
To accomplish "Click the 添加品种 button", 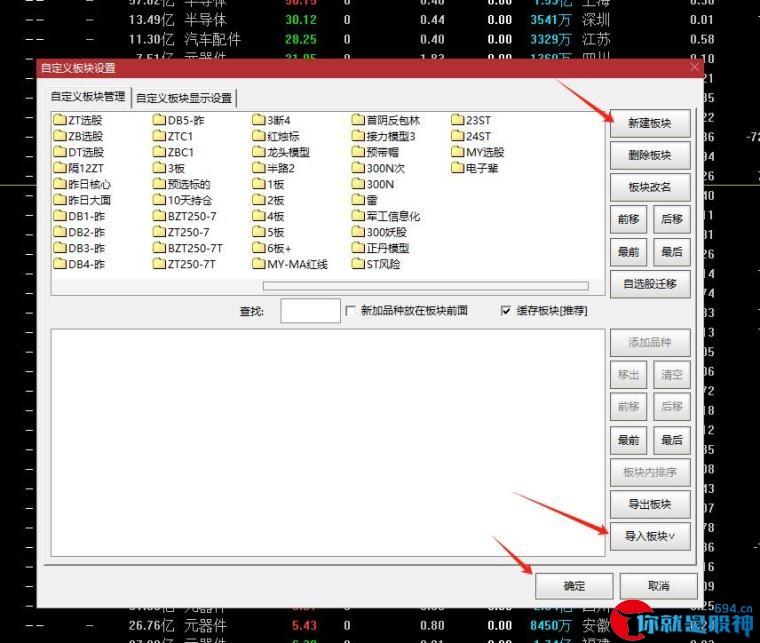I will click(650, 343).
